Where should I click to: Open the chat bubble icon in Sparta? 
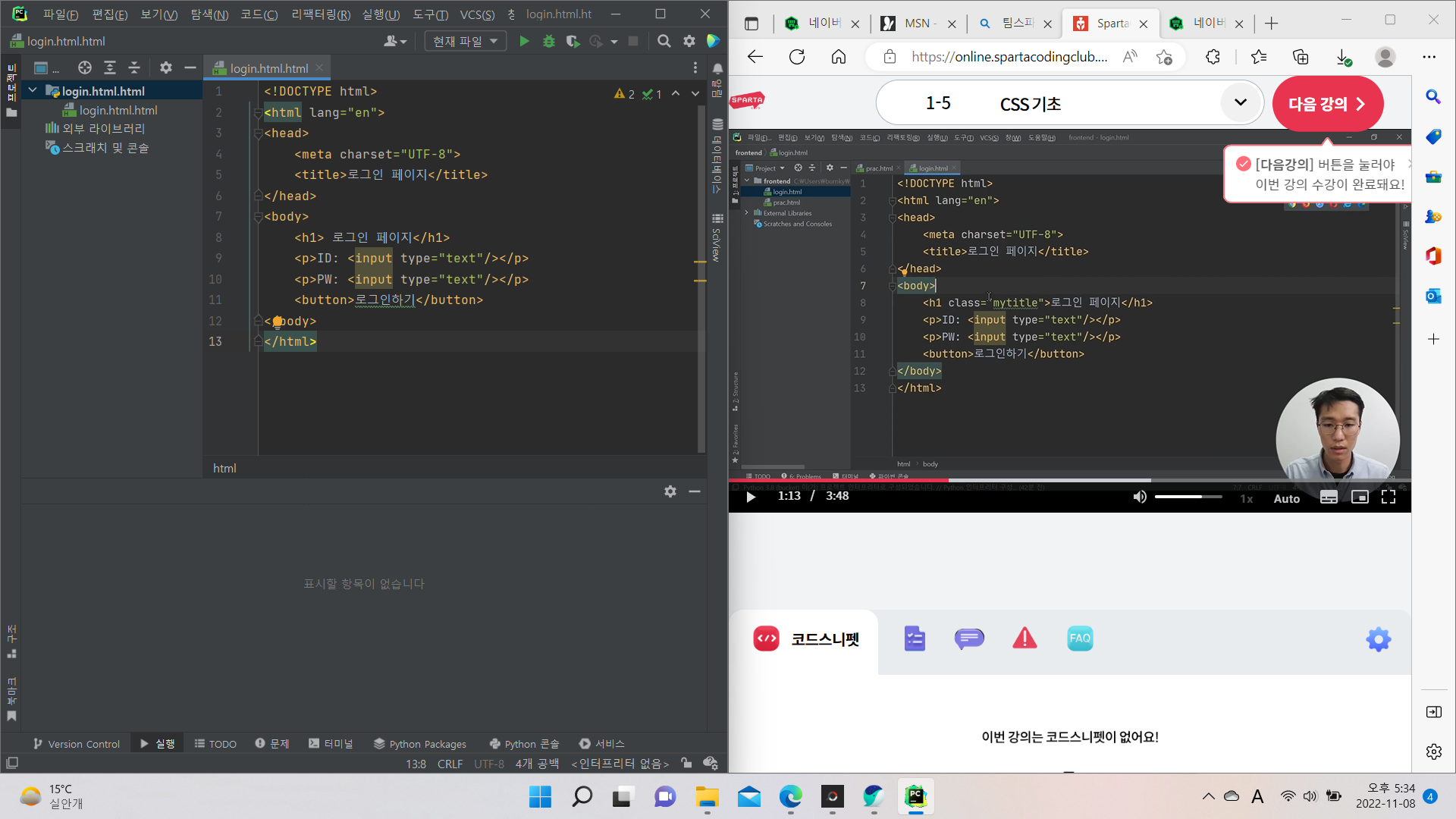click(x=969, y=639)
